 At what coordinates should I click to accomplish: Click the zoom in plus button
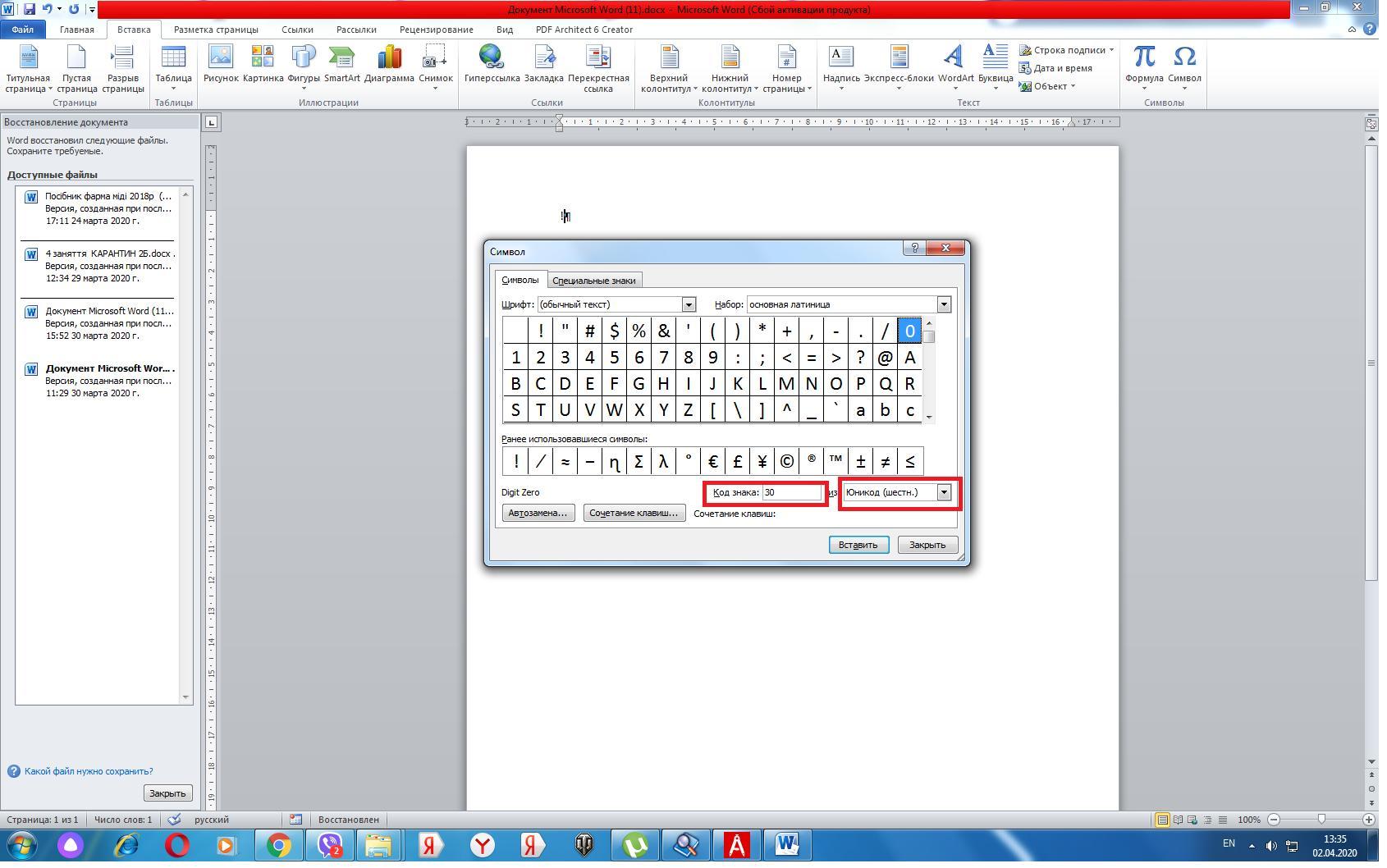tap(1369, 820)
